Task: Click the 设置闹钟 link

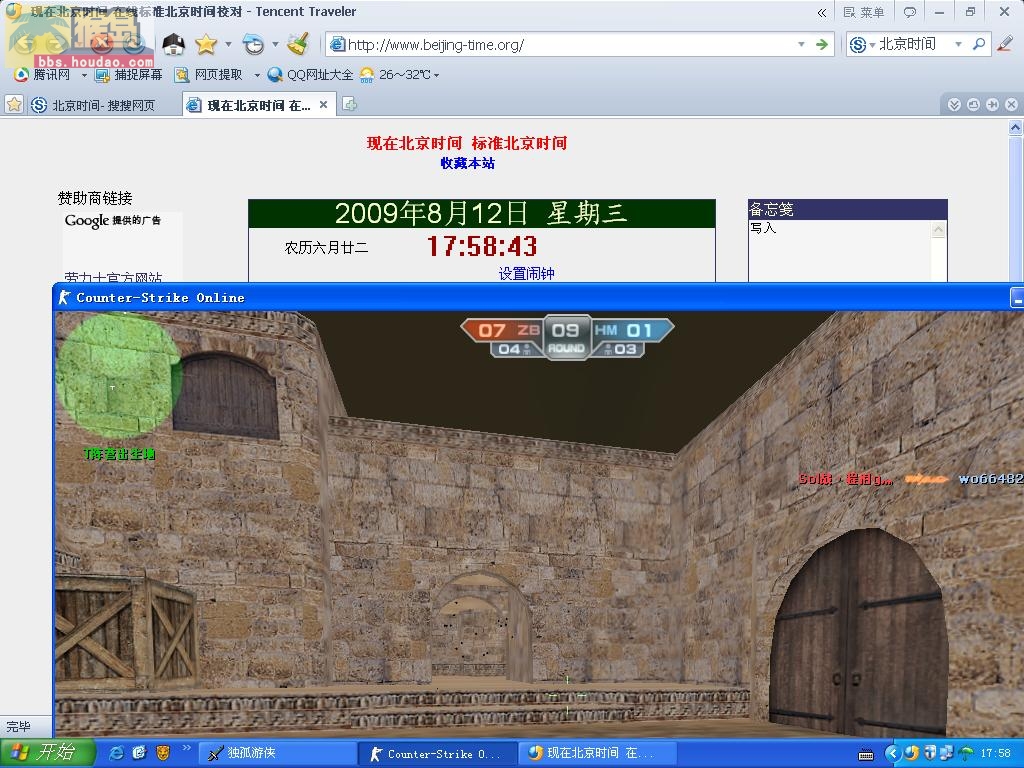Action: pyautogui.click(x=526, y=274)
